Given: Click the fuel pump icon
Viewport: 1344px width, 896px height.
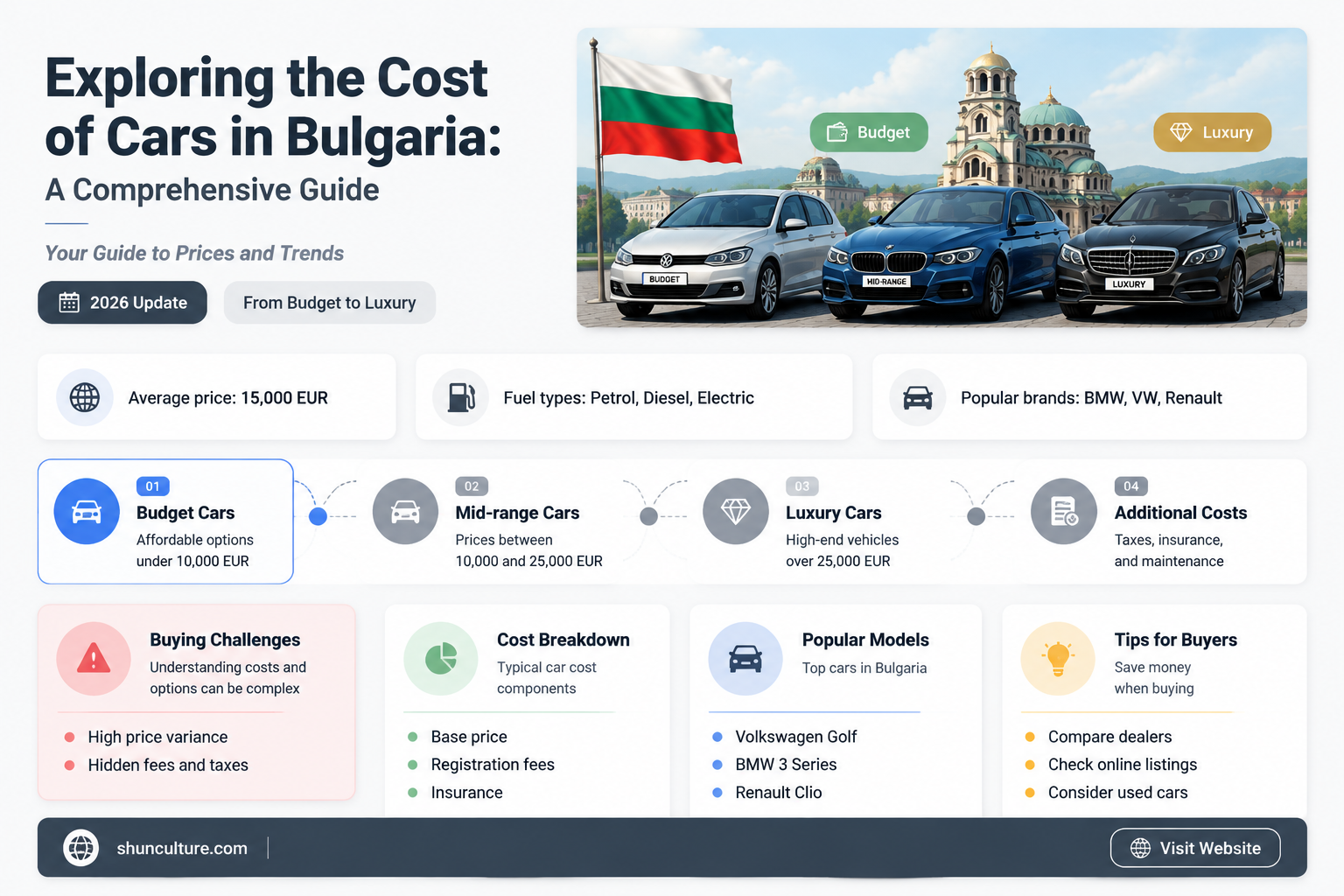Looking at the screenshot, I should (461, 397).
